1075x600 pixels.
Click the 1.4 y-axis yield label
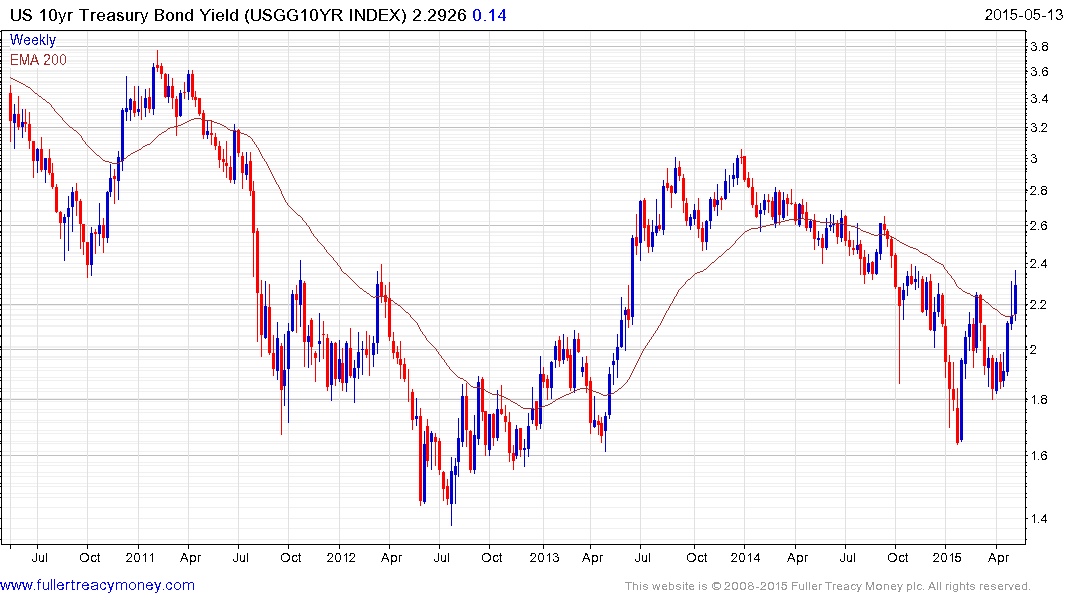click(x=1039, y=518)
